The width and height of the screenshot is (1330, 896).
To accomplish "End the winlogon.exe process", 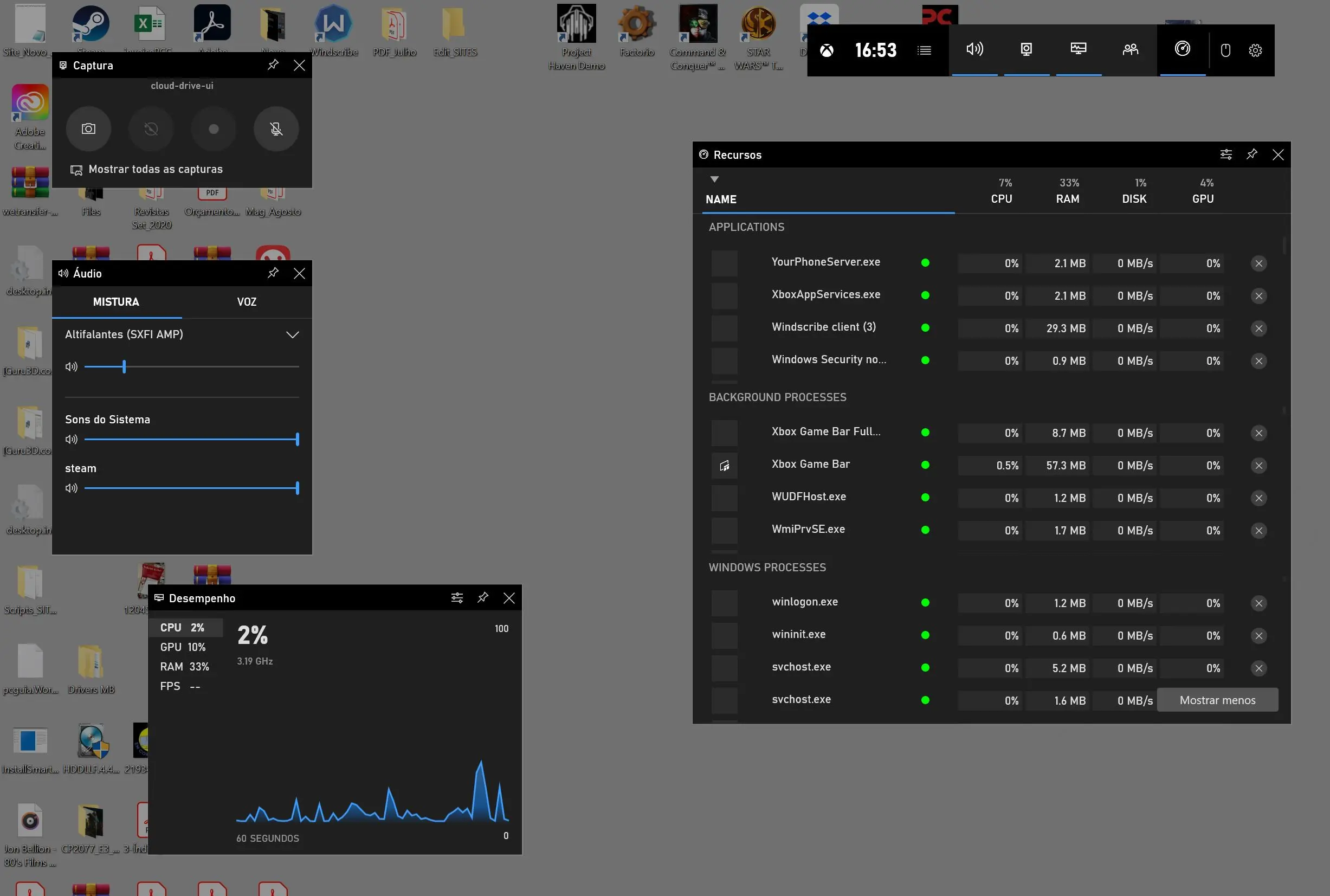I will [1258, 603].
